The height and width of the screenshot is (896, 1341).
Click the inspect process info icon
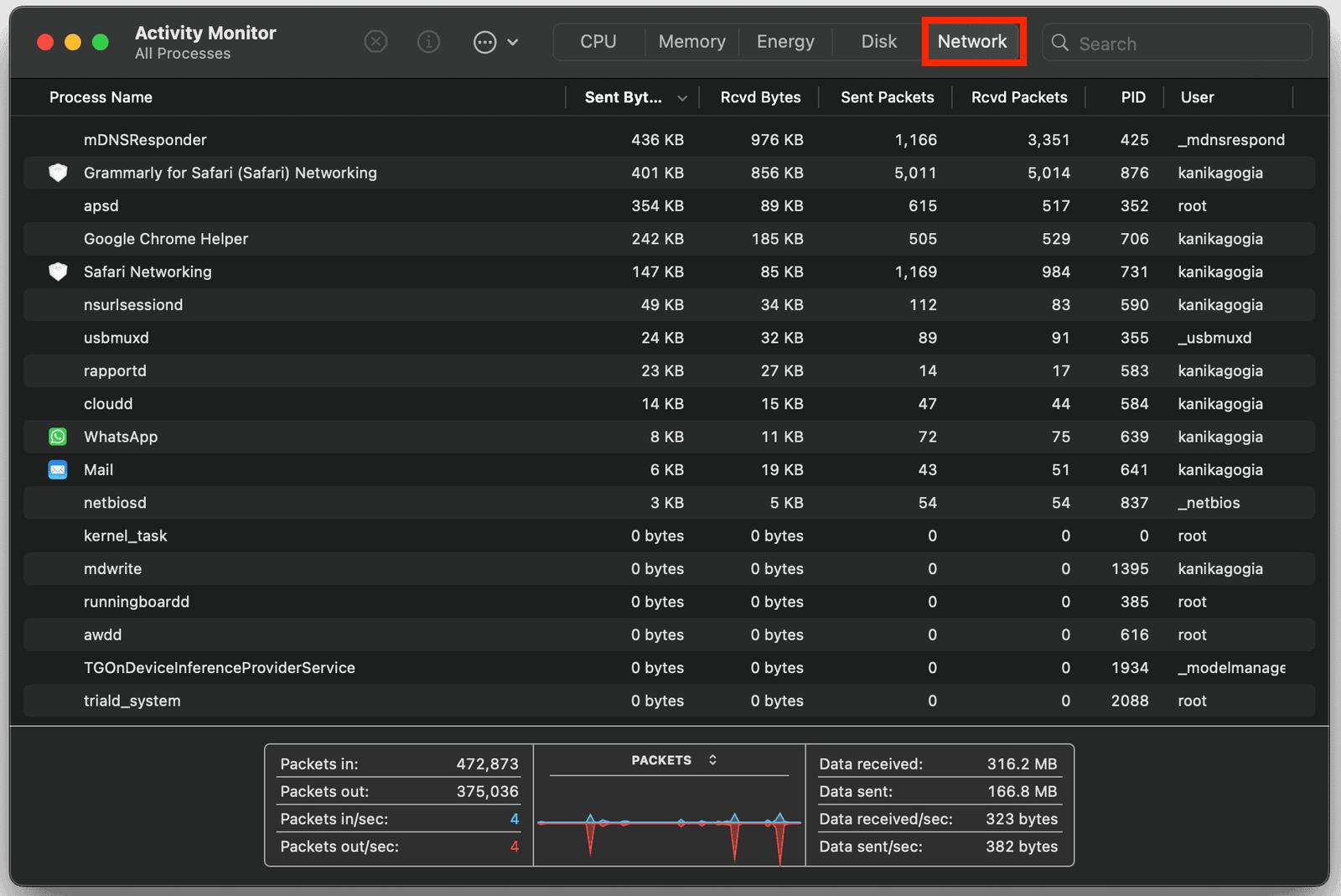[x=428, y=41]
